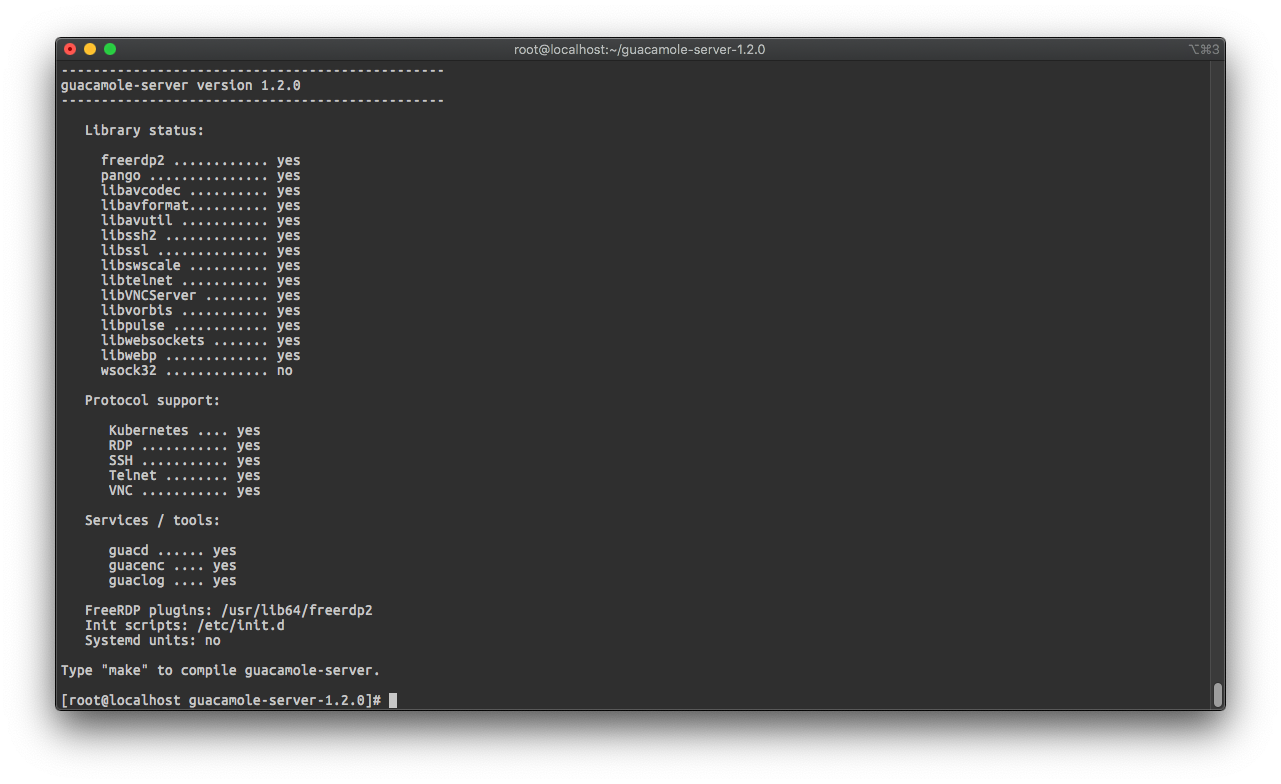Click the wsock32 line showing no
This screenshot has height=784, width=1281.
pos(196,370)
